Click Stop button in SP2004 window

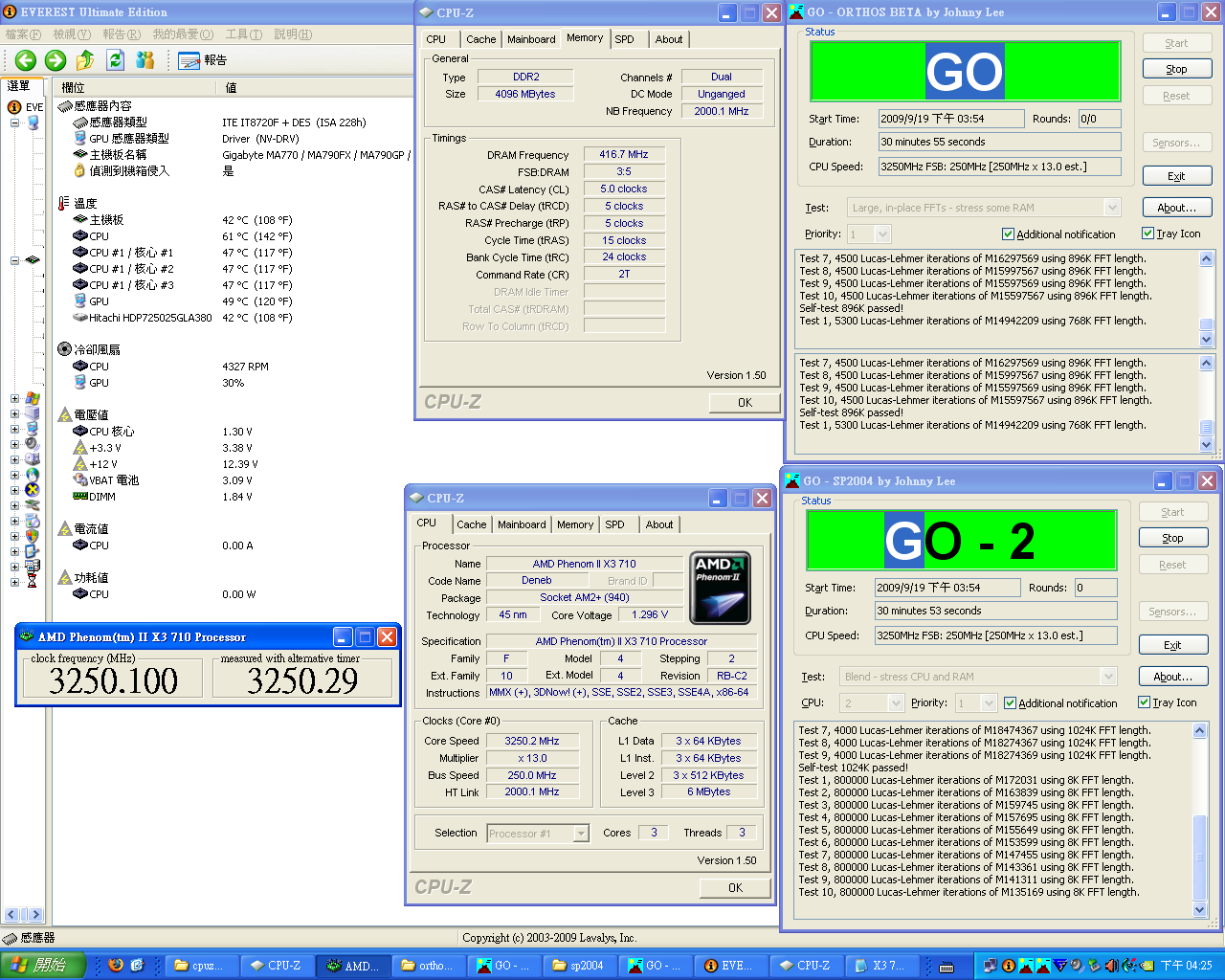point(1173,538)
